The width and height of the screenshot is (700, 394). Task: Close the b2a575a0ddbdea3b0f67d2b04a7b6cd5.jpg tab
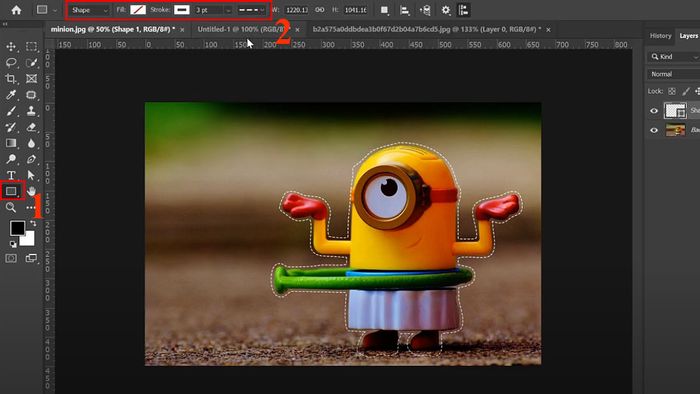pos(548,30)
